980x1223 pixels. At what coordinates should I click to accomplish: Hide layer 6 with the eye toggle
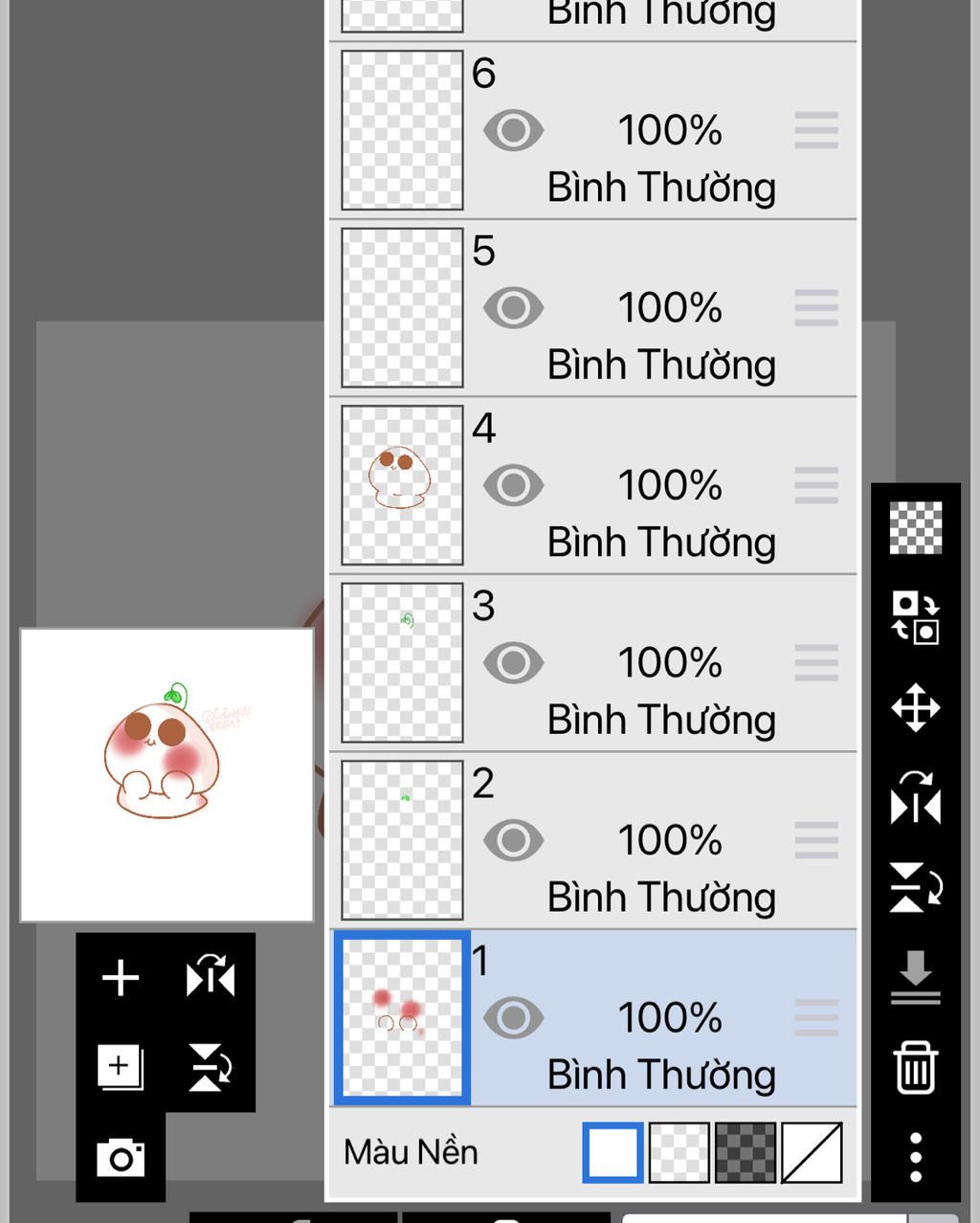(x=513, y=131)
